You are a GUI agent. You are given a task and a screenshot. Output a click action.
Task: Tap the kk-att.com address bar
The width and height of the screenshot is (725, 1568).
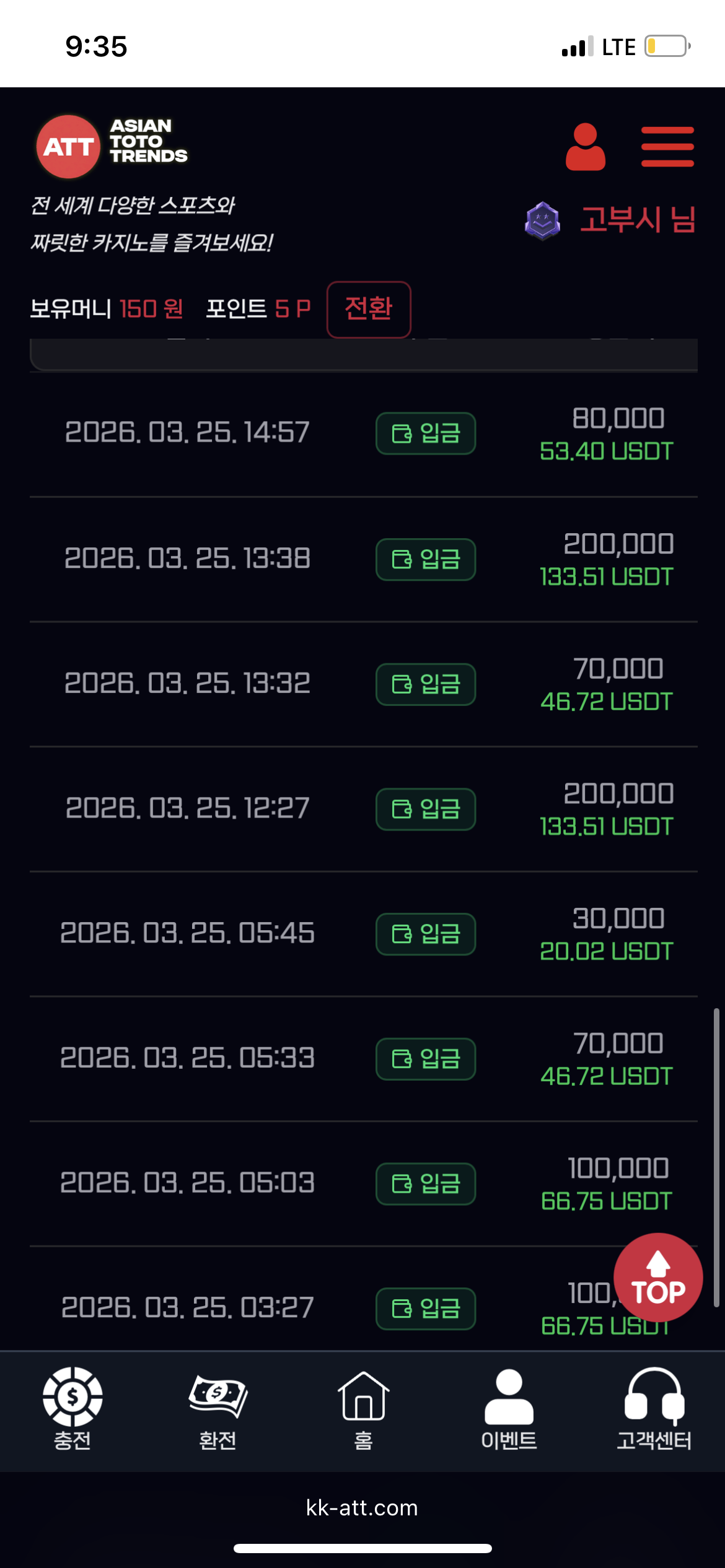[x=362, y=1507]
